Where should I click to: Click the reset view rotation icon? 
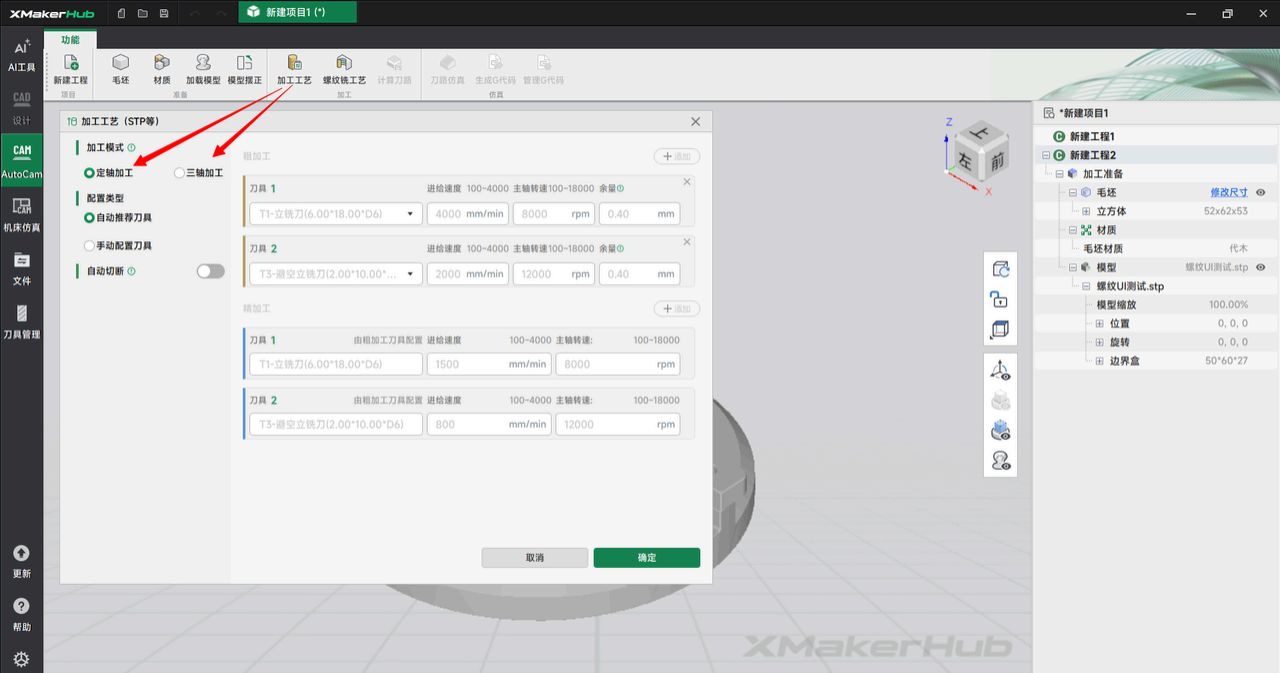coord(1000,268)
